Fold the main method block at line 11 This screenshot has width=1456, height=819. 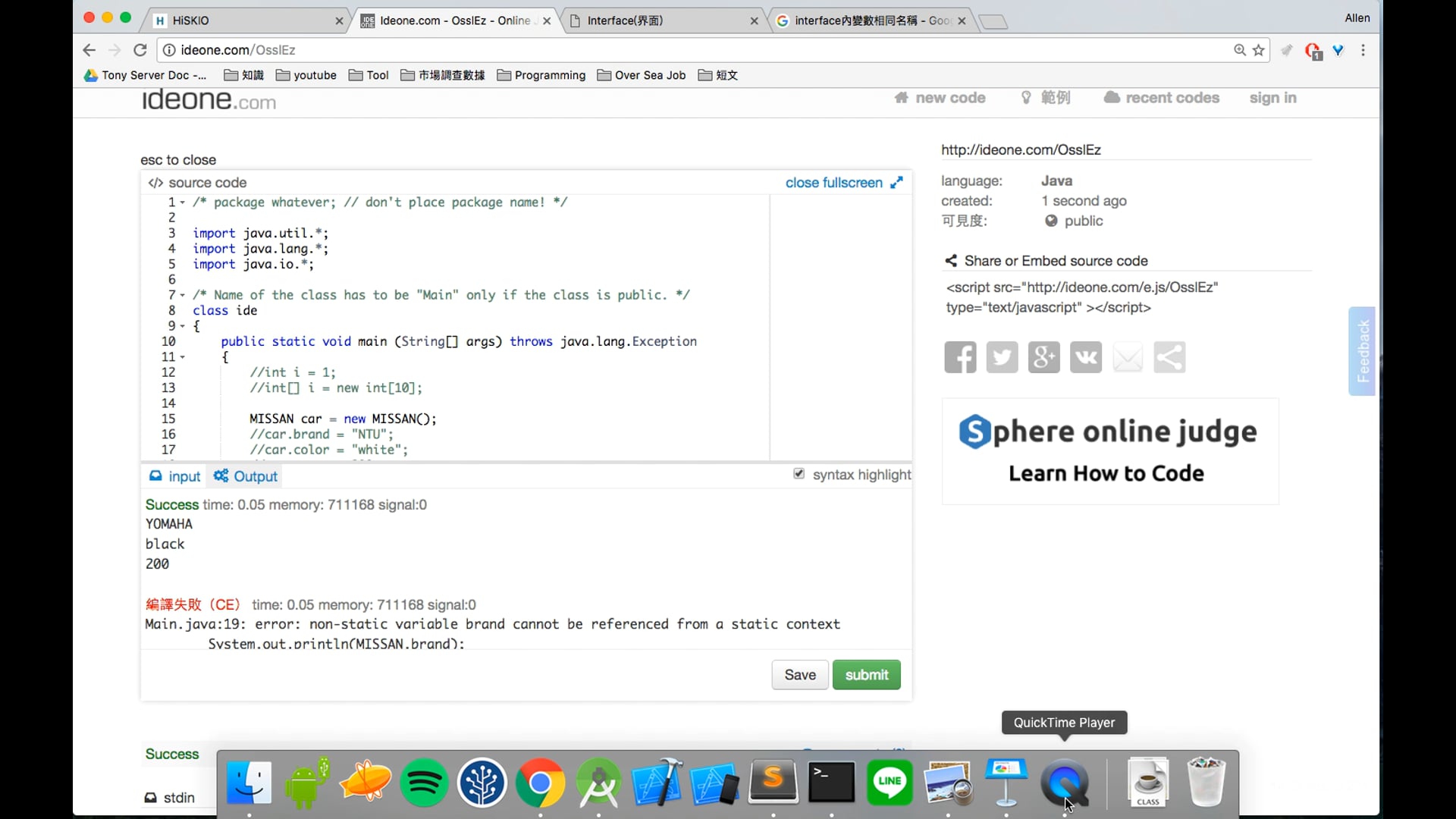(183, 357)
